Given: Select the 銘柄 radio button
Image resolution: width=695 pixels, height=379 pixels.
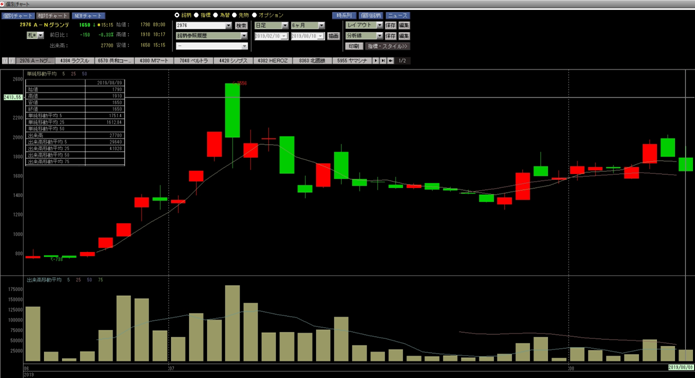Looking at the screenshot, I should pos(177,15).
